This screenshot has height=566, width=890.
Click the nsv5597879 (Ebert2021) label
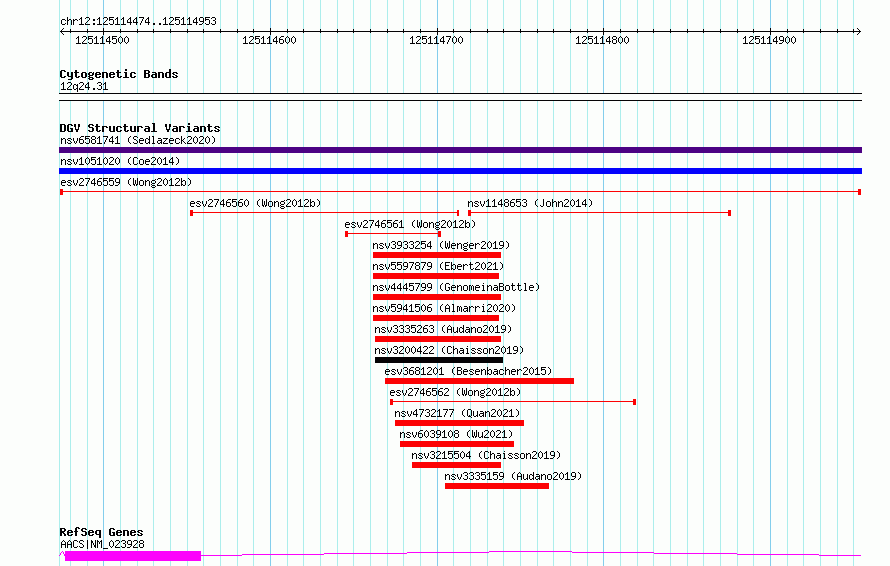pyautogui.click(x=438, y=266)
